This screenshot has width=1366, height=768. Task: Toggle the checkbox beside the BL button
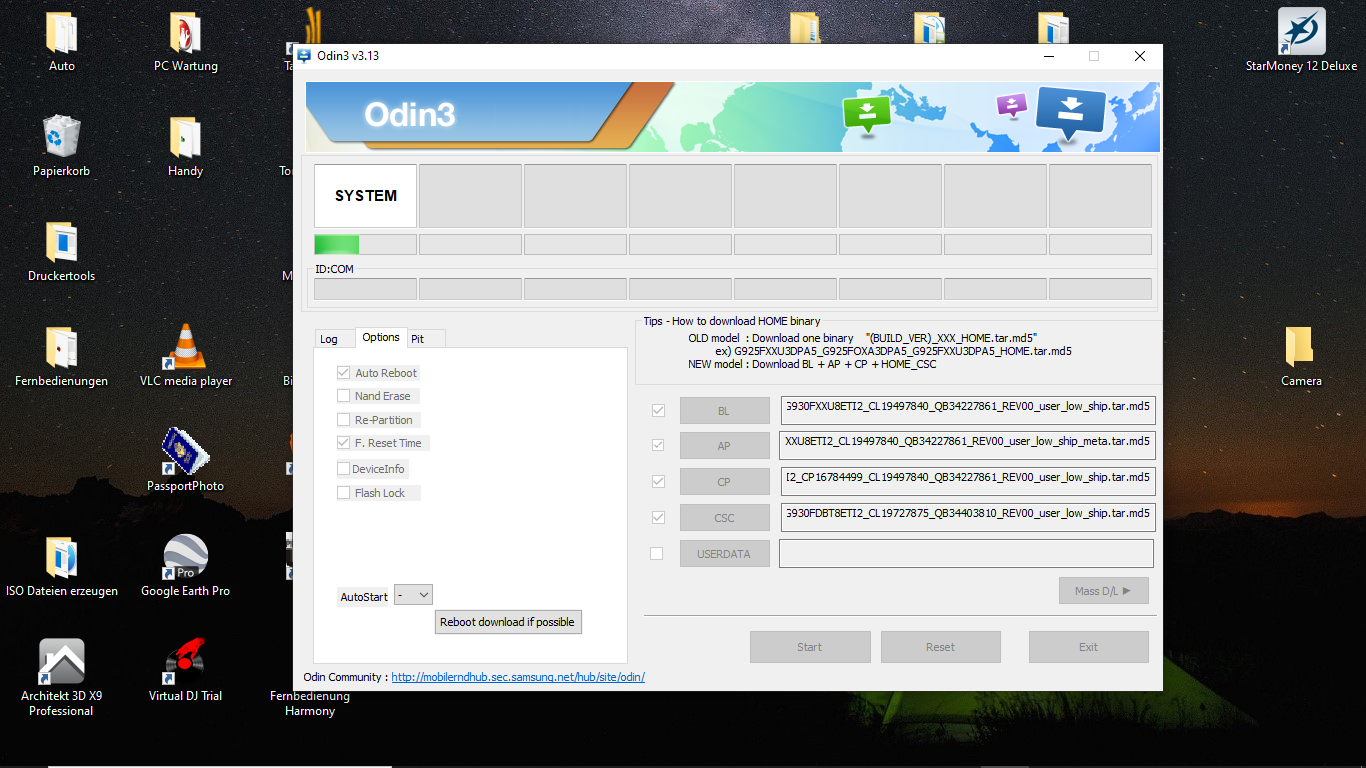pos(658,410)
